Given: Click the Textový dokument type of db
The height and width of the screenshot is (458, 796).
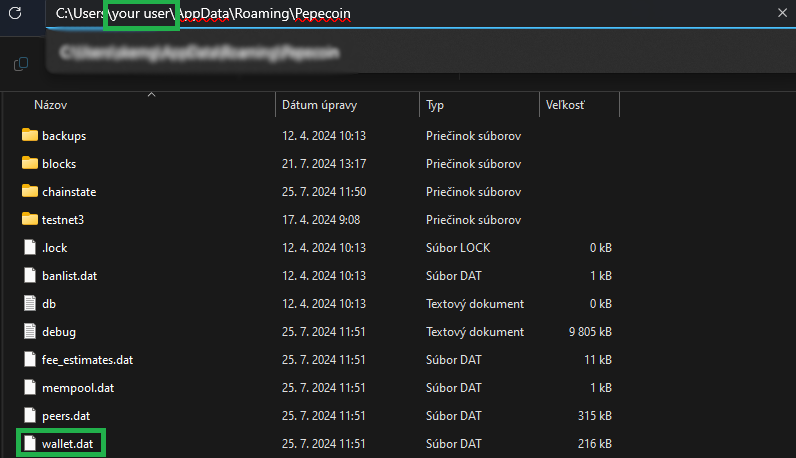Looking at the screenshot, I should tap(475, 304).
